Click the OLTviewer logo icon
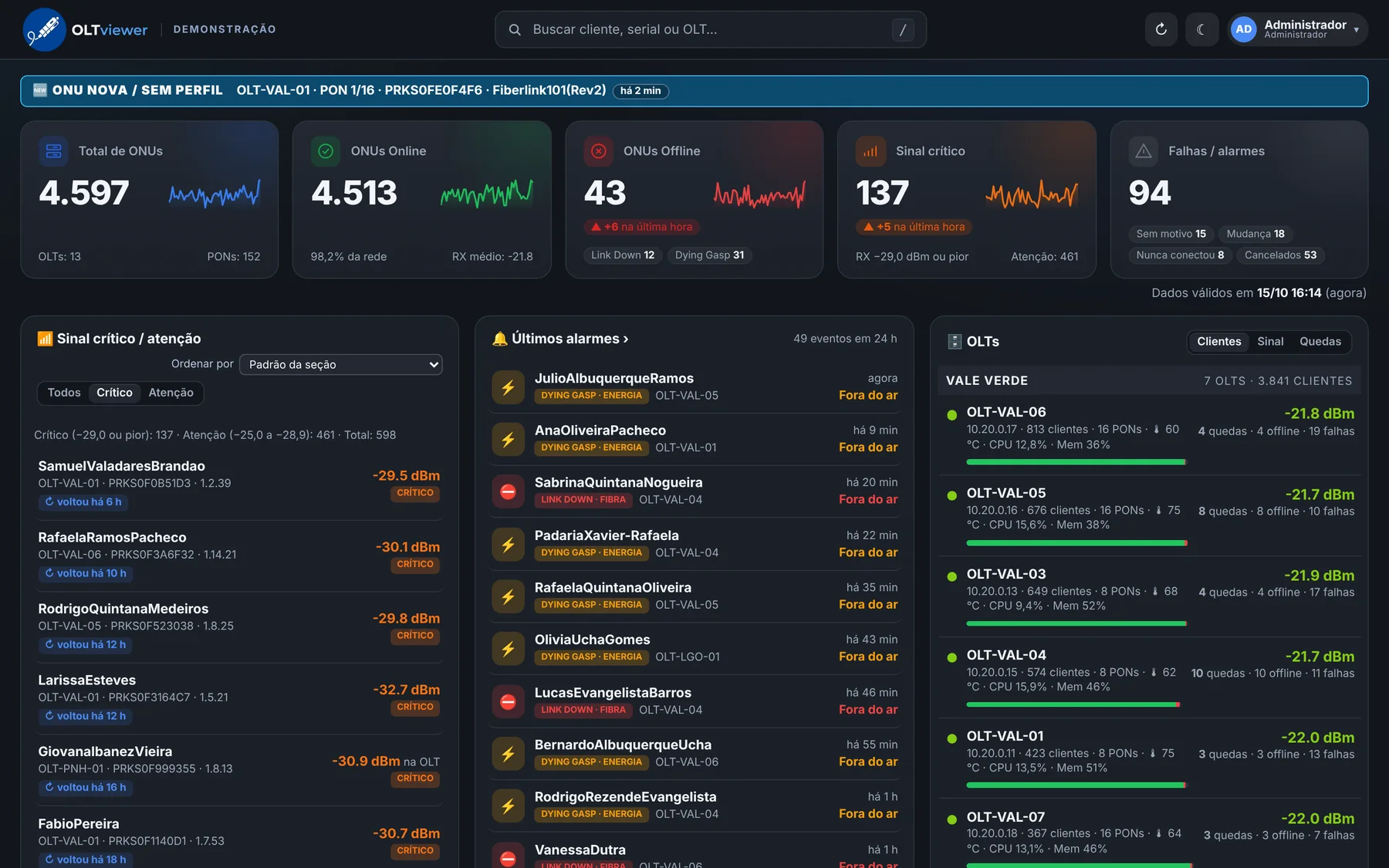This screenshot has width=1389, height=868. click(x=44, y=29)
